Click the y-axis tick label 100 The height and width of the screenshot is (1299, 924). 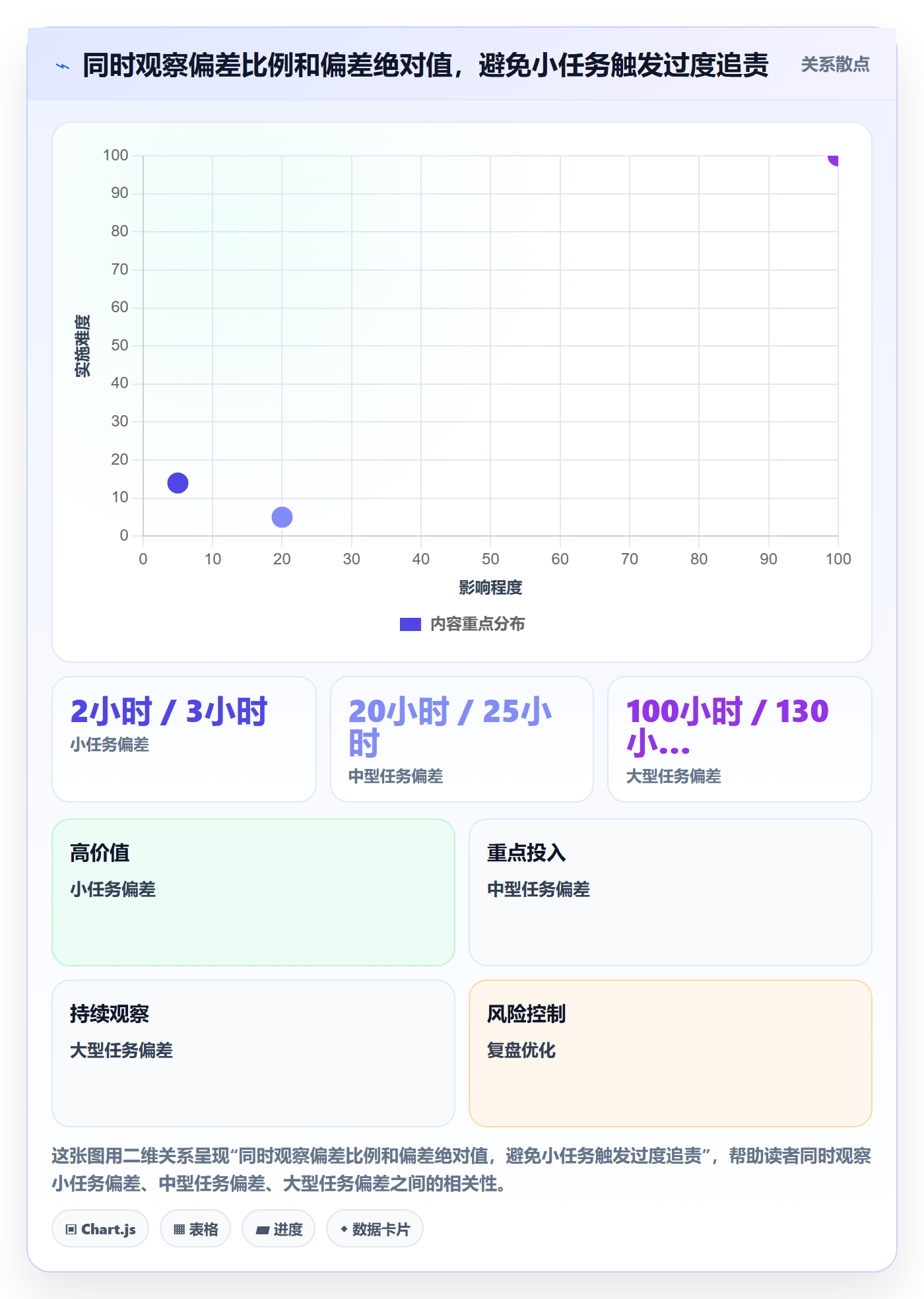coord(115,155)
